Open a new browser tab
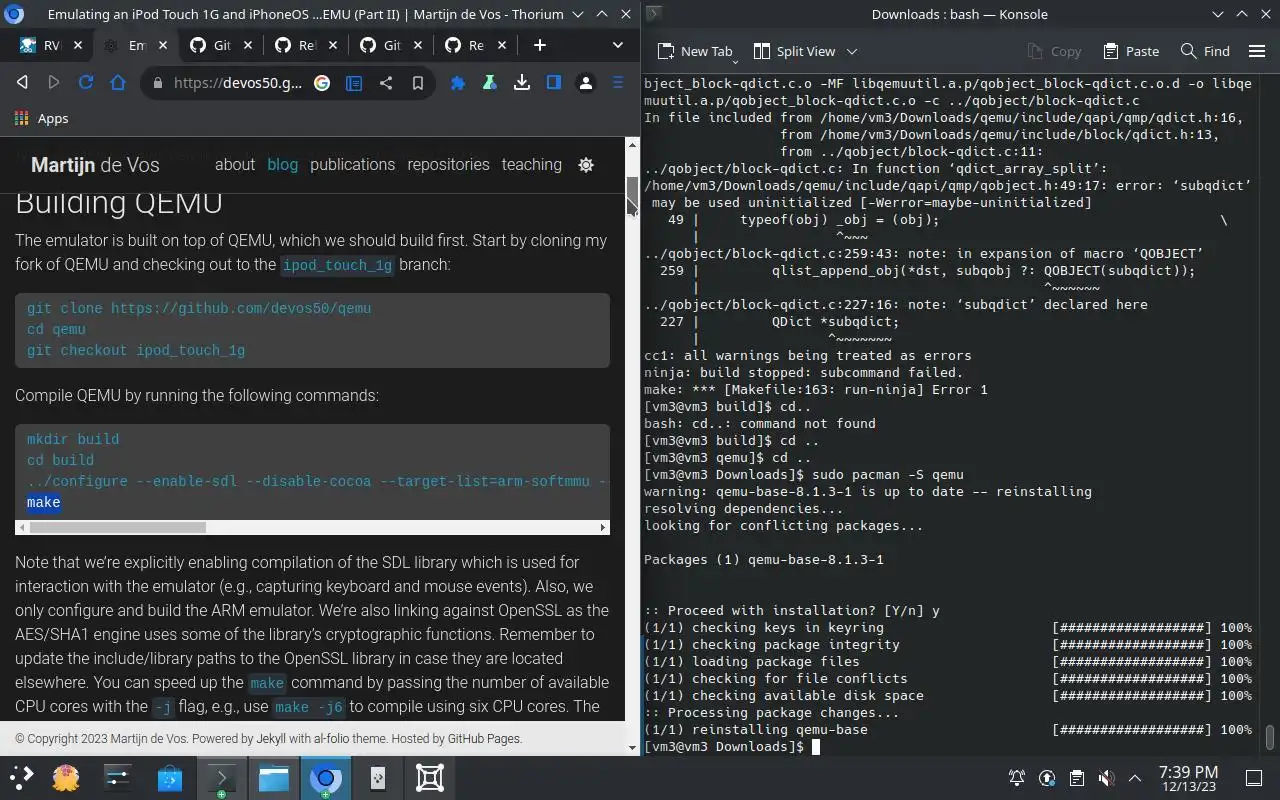The width and height of the screenshot is (1280, 800). (540, 45)
